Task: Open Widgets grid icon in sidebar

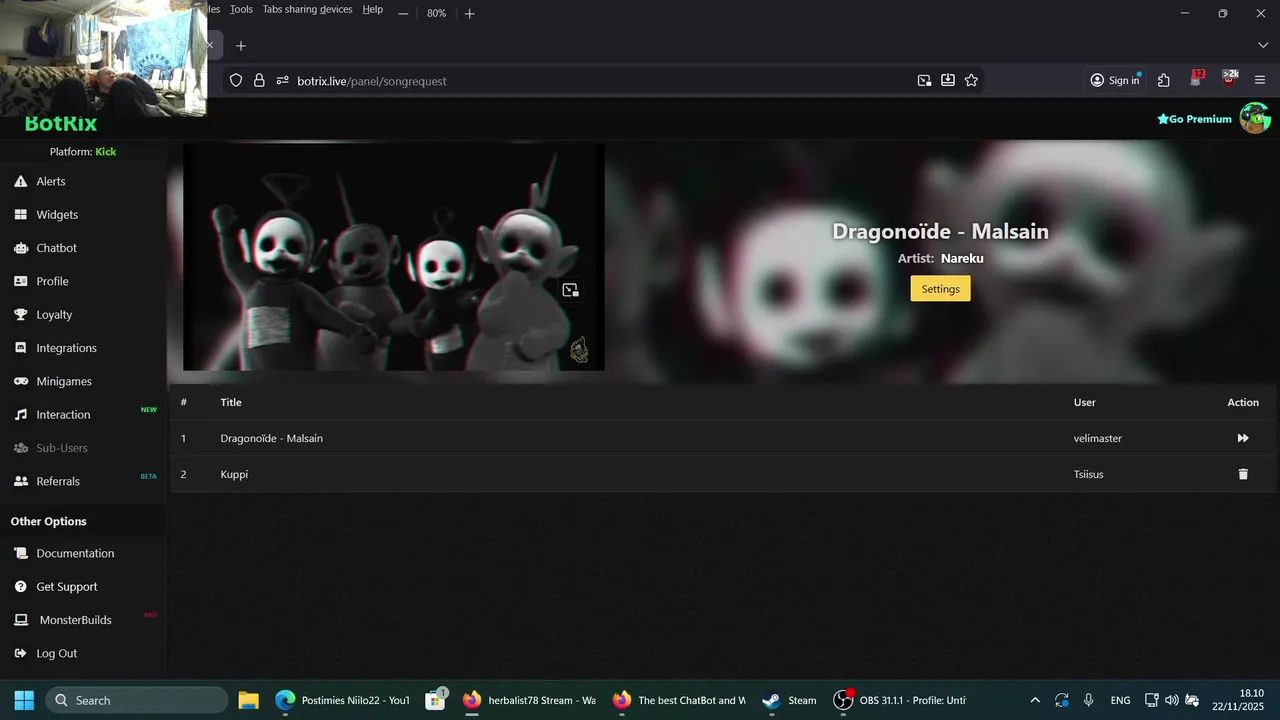Action: click(20, 214)
